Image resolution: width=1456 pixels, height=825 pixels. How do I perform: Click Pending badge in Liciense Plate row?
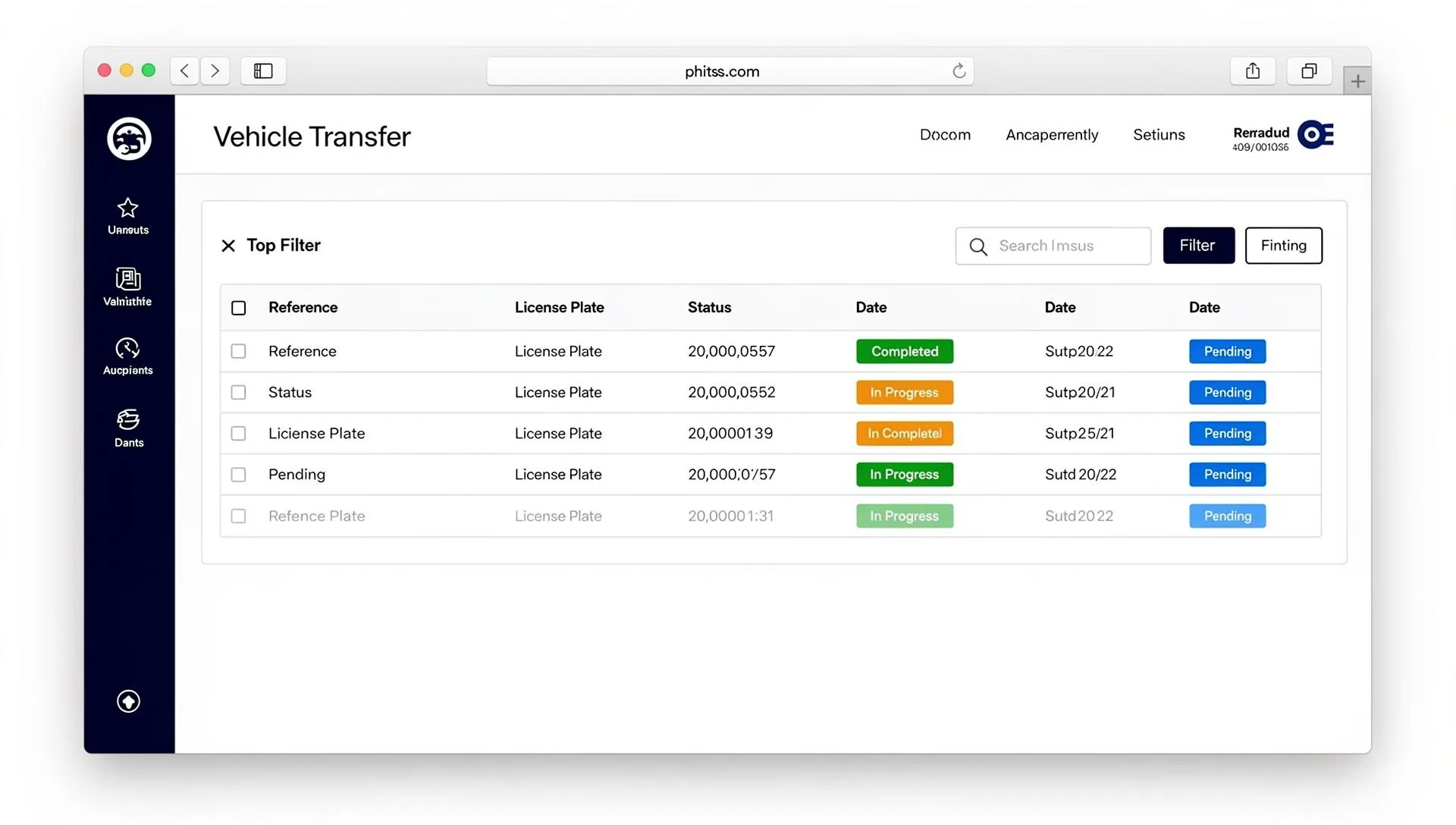pos(1227,433)
